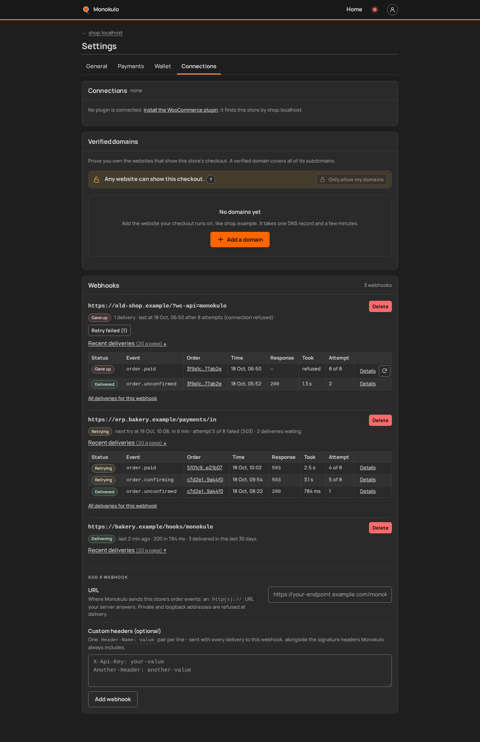Image resolution: width=480 pixels, height=742 pixels.
Task: Delete the erp.bakery.example webhook
Action: click(x=380, y=420)
